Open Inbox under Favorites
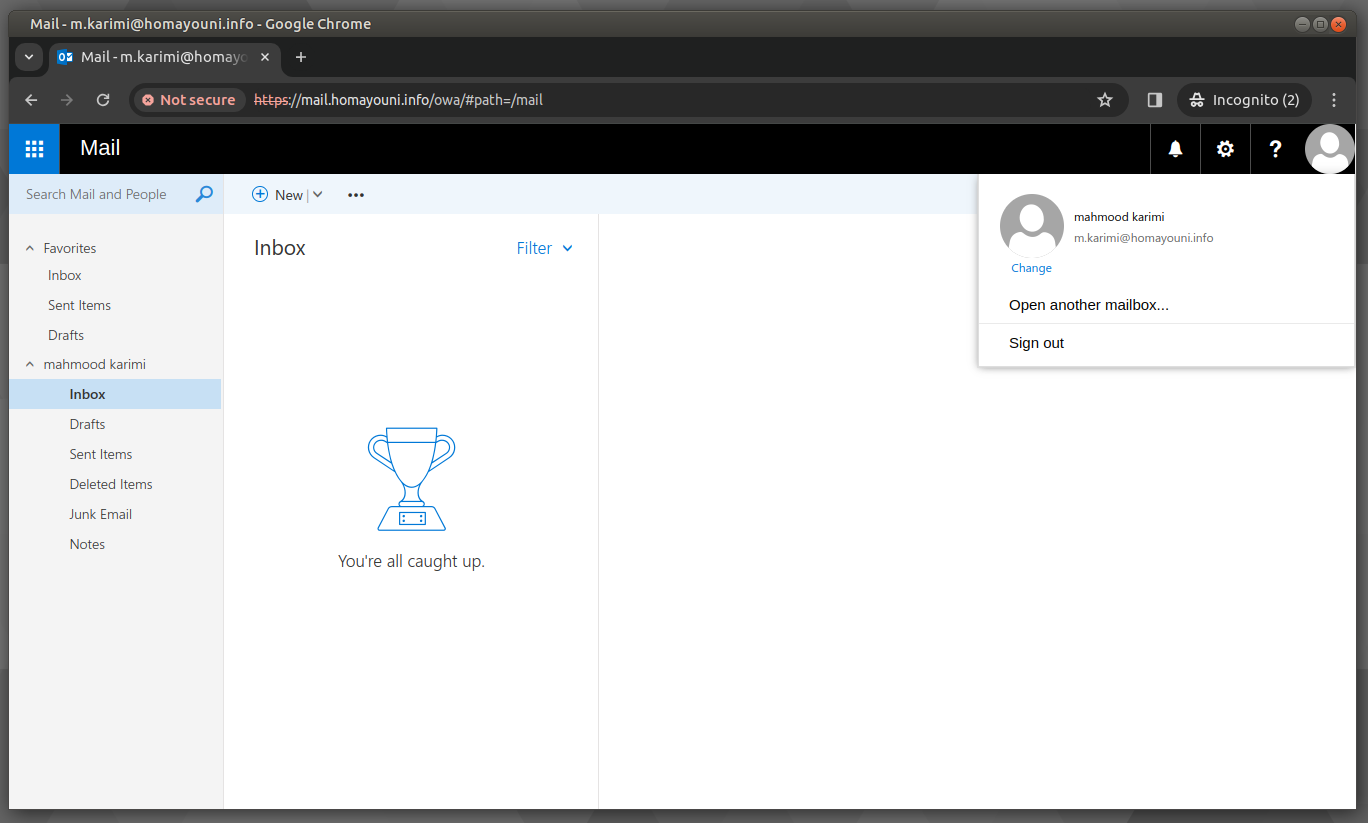 65,275
